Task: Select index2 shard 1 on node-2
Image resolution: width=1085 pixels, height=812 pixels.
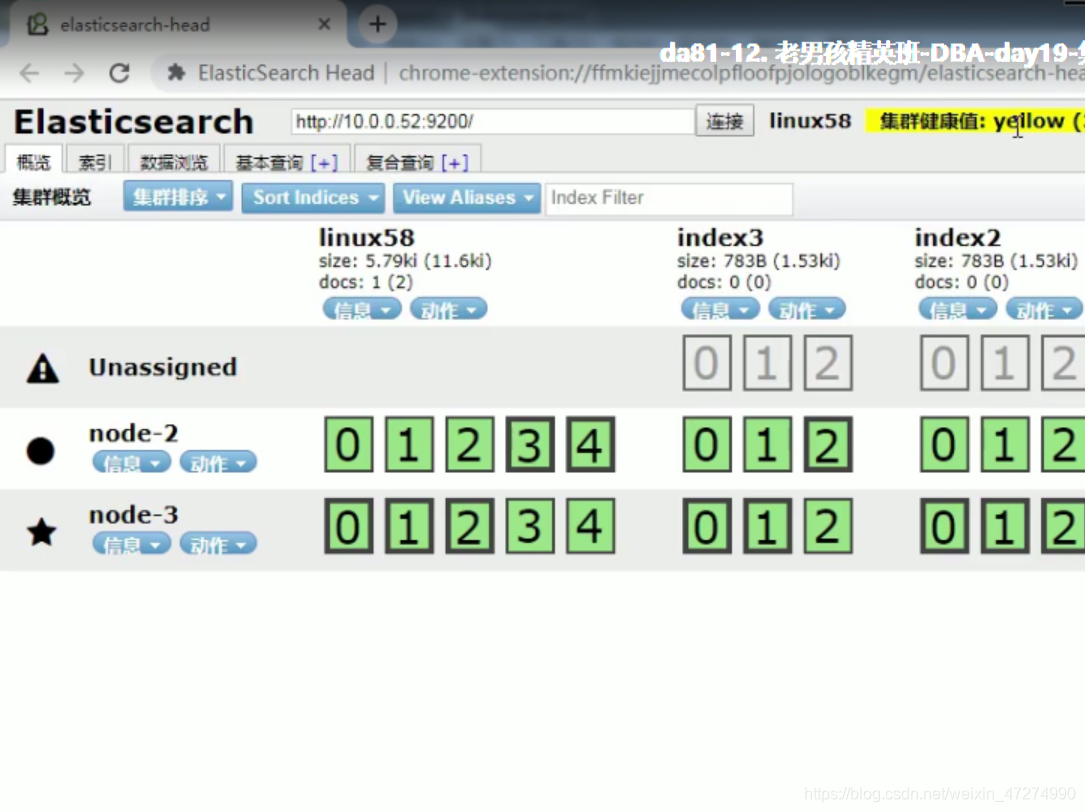Action: [1005, 444]
